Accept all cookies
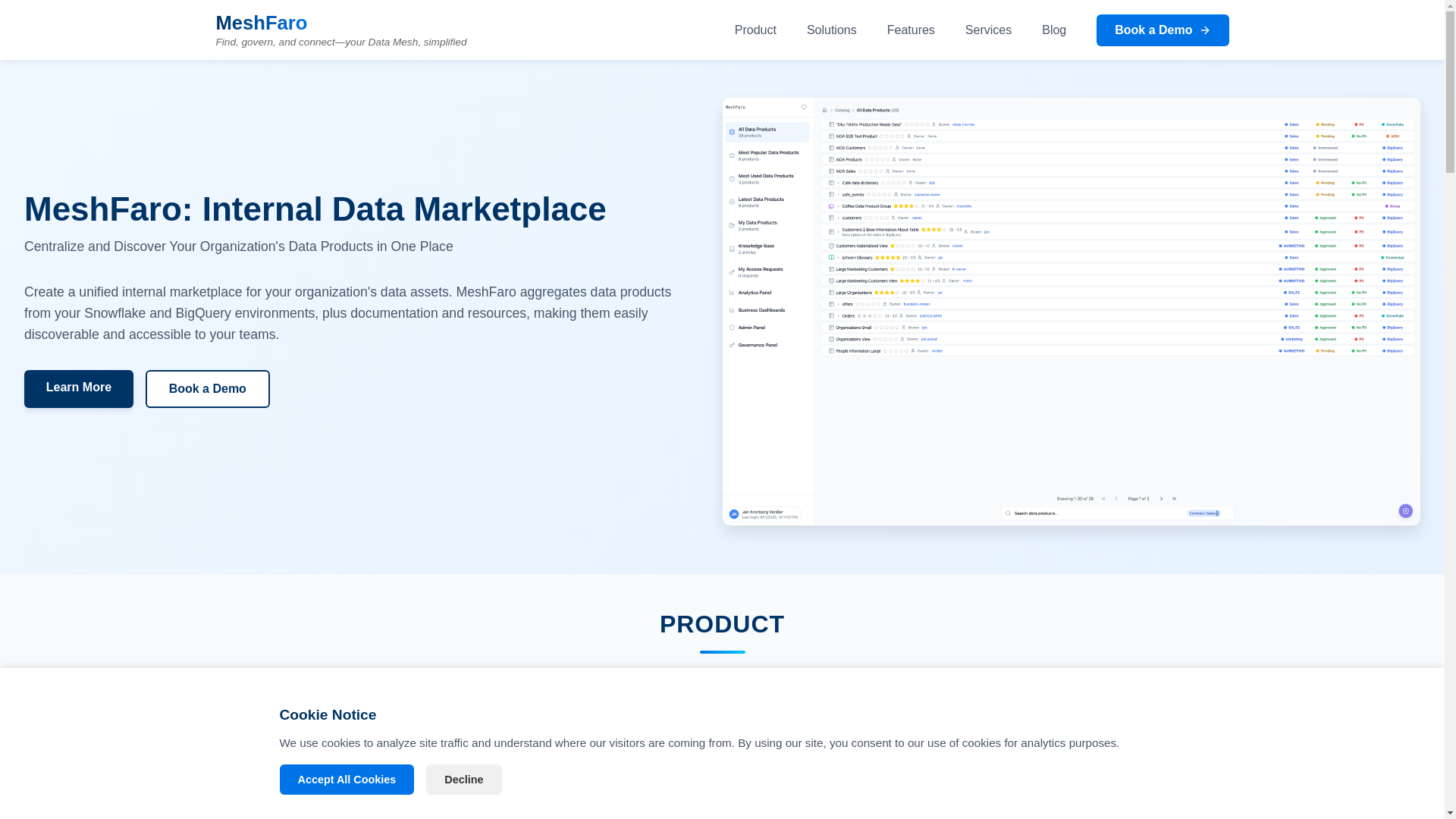This screenshot has width=1456, height=819. pyautogui.click(x=347, y=780)
